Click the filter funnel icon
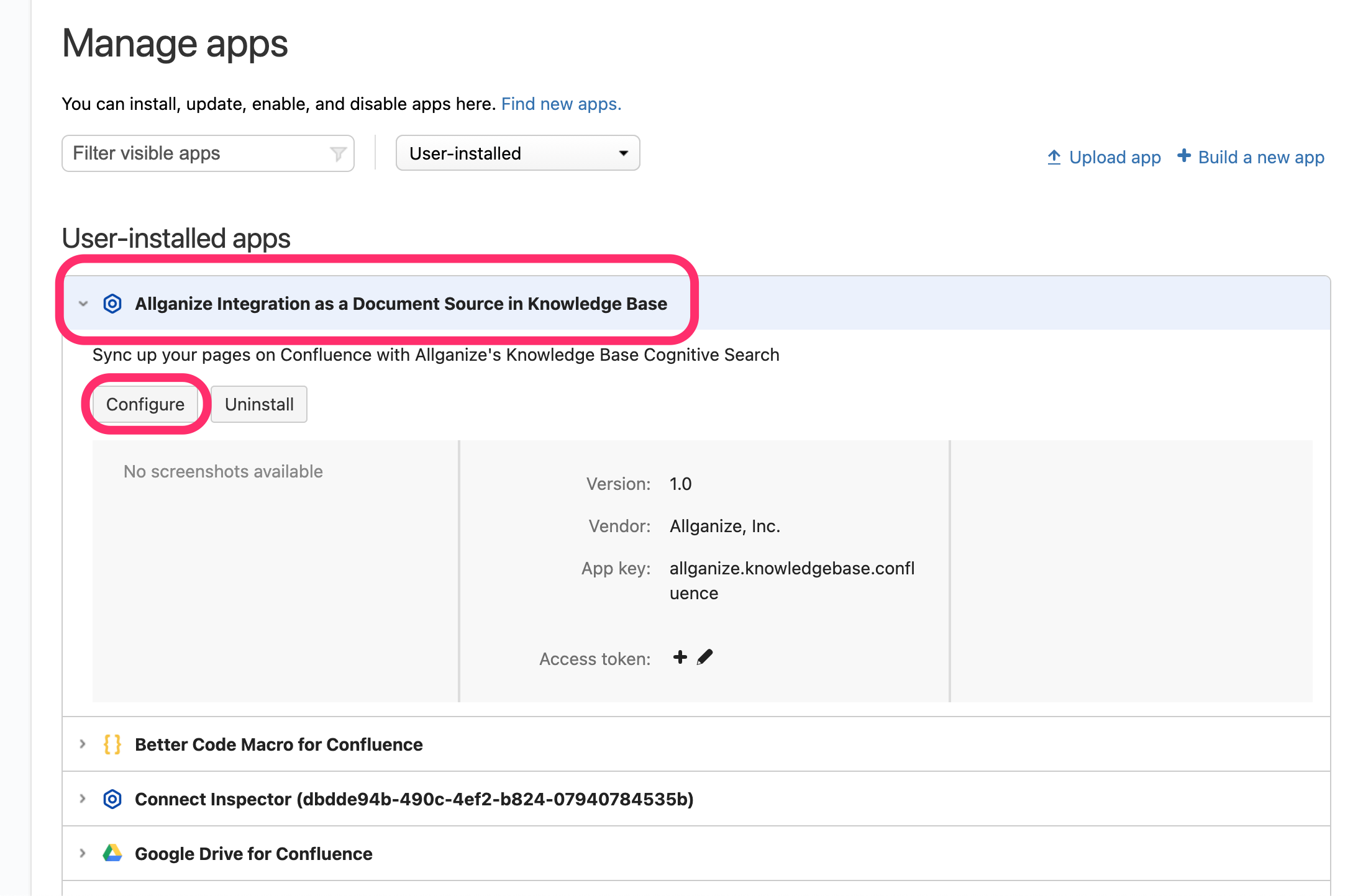The width and height of the screenshot is (1358, 896). (x=338, y=153)
